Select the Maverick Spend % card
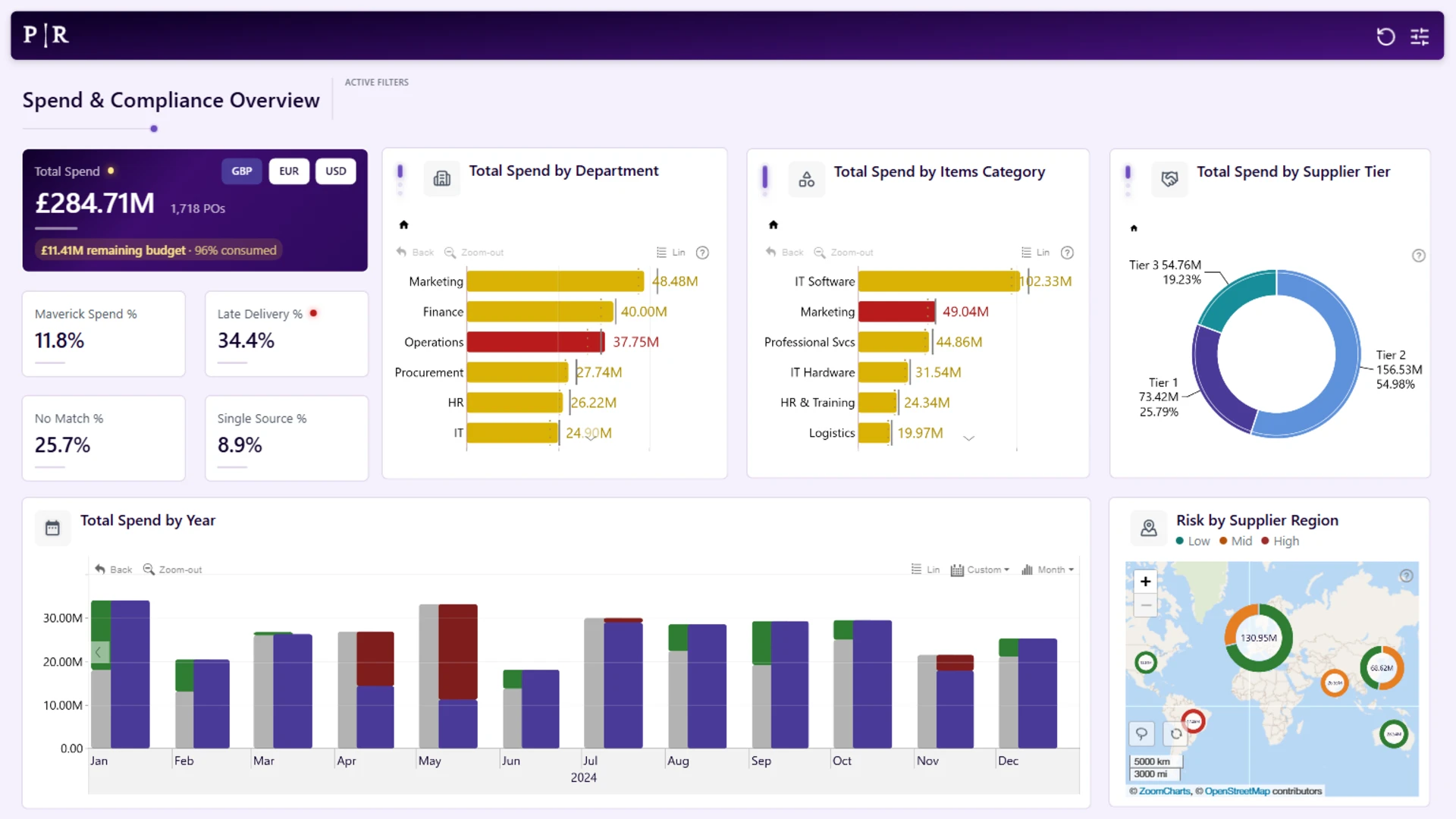The width and height of the screenshot is (1456, 819). coord(104,334)
